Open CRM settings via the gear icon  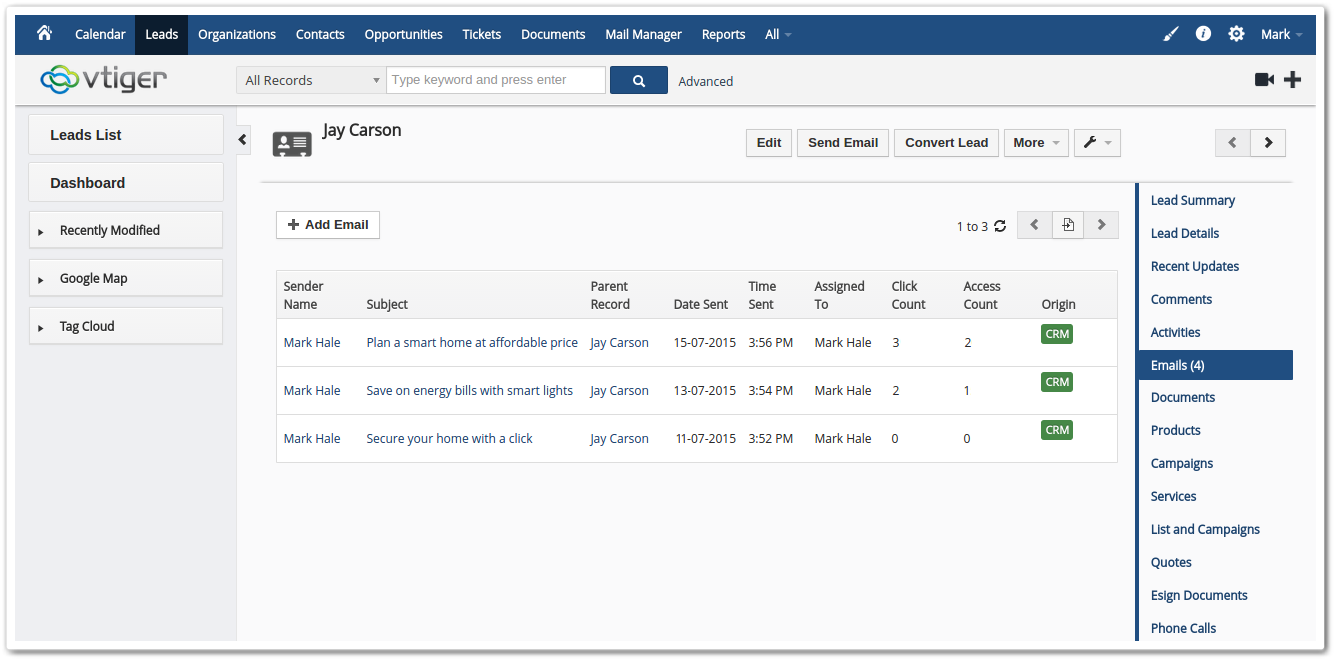(x=1236, y=33)
